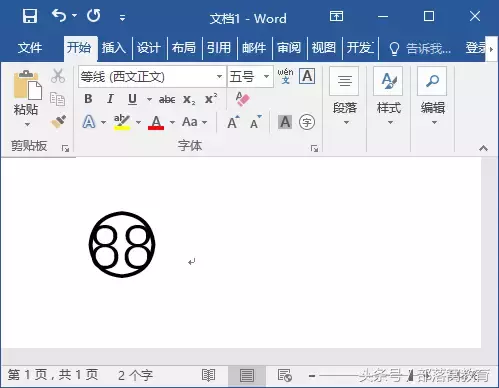Open the 段落 group button
Screen dimensions: 499x388
[345, 97]
